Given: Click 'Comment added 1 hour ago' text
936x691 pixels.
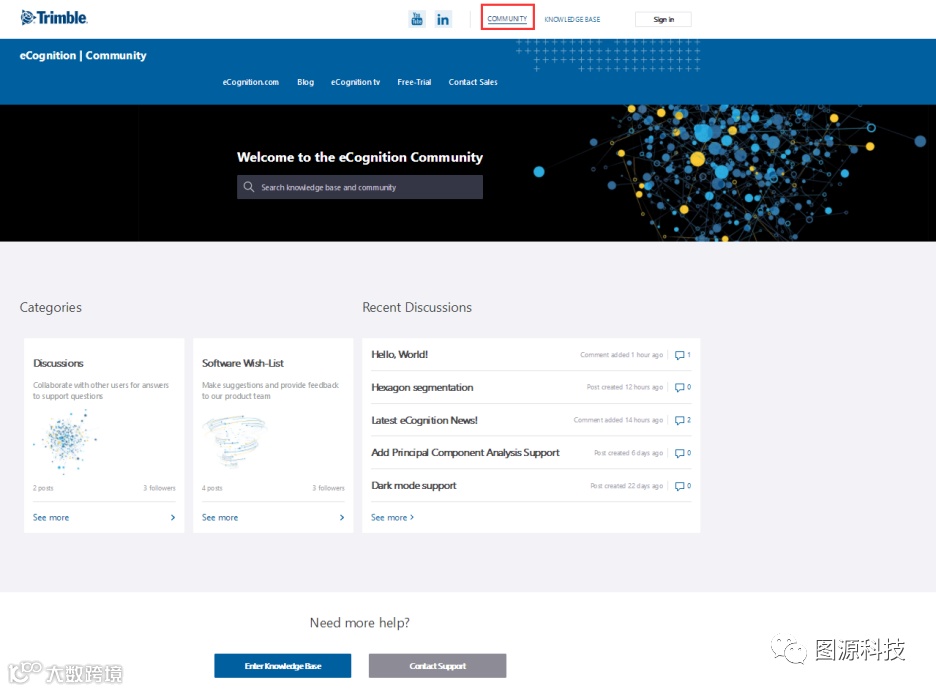Looking at the screenshot, I should pos(621,355).
